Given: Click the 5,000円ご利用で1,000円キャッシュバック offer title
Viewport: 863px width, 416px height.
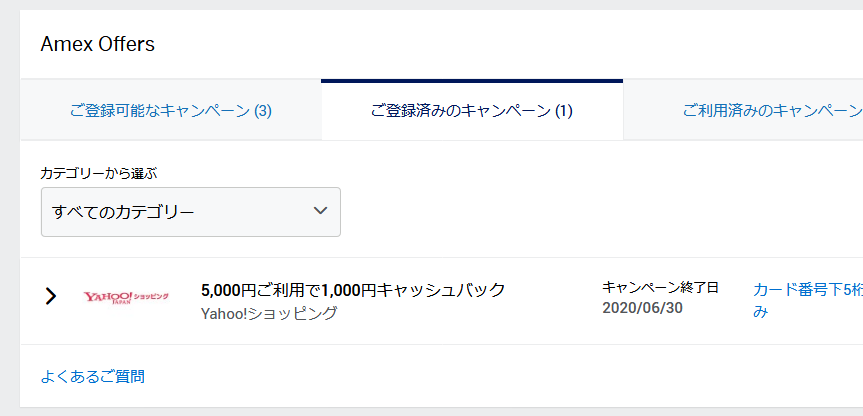Looking at the screenshot, I should pos(353,290).
